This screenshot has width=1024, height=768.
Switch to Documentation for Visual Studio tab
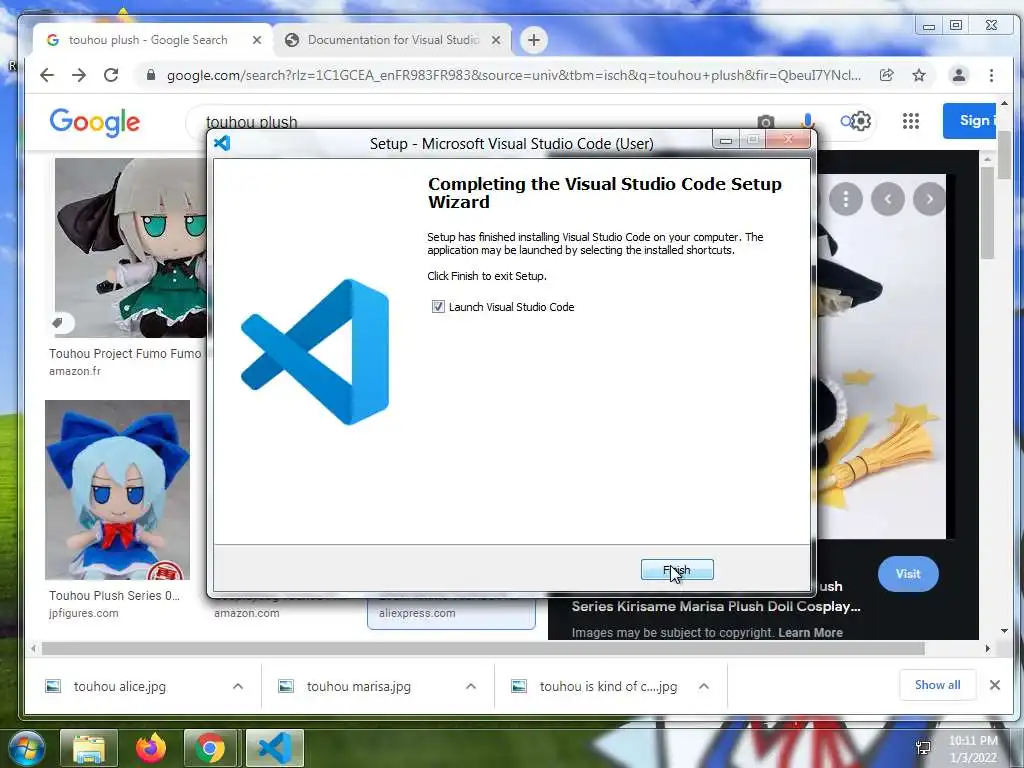392,40
